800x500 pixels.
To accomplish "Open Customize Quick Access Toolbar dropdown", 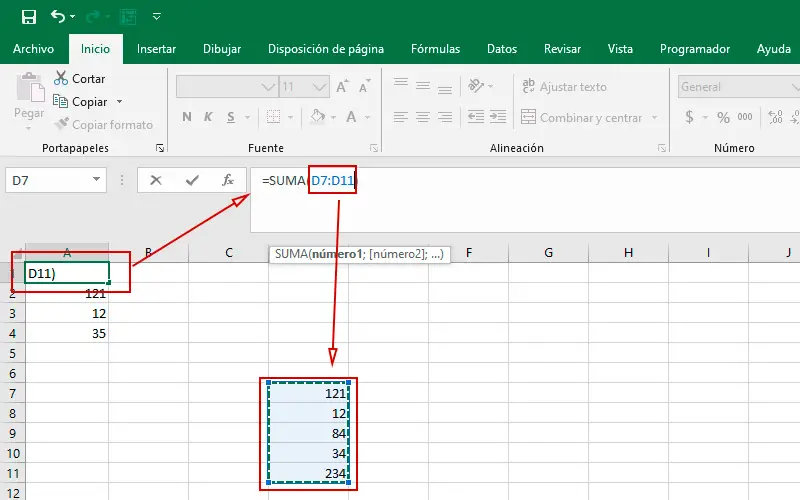I will click(x=157, y=17).
